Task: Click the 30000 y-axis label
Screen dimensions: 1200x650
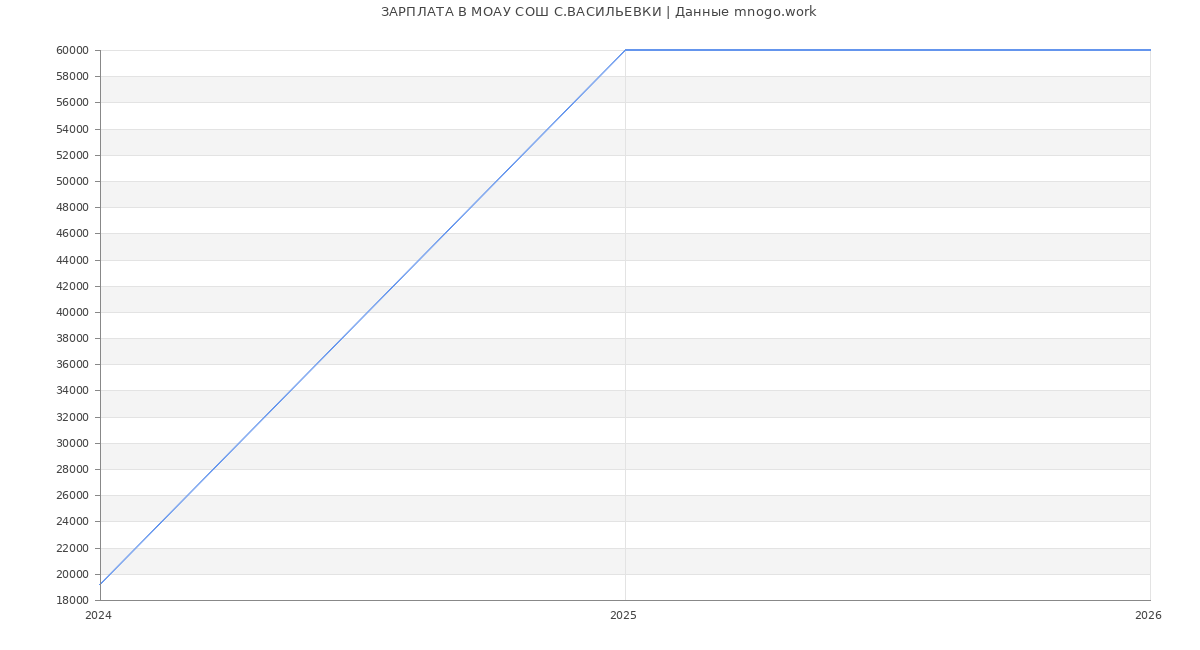Action: point(72,444)
